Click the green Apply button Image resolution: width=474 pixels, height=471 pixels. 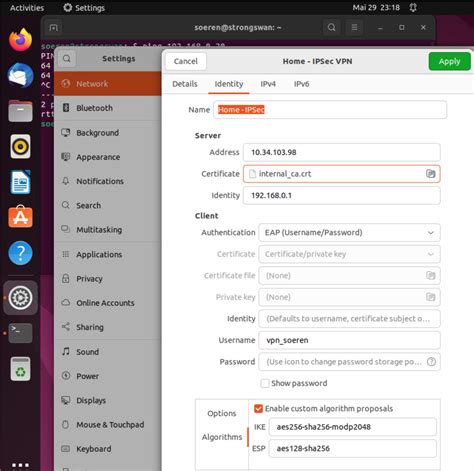pyautogui.click(x=449, y=61)
